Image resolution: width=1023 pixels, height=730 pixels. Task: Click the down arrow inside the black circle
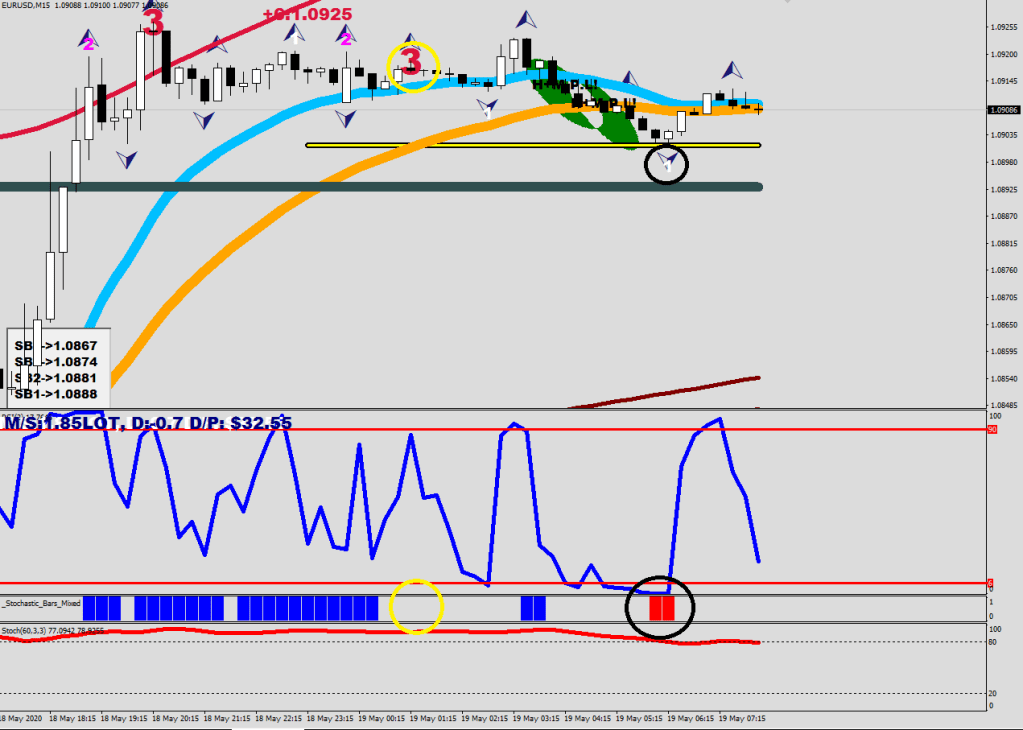click(x=670, y=160)
